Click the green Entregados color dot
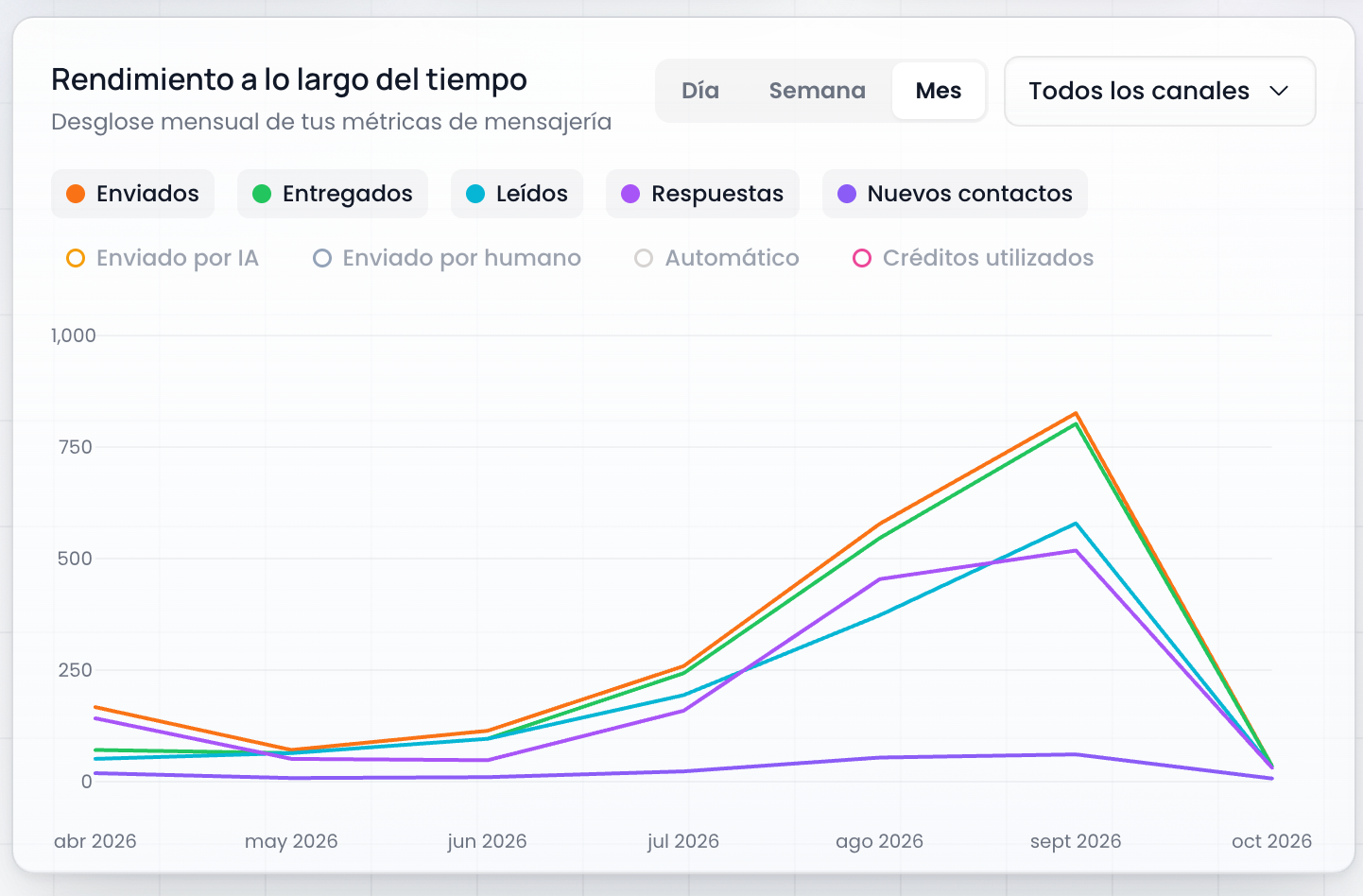 (x=262, y=194)
